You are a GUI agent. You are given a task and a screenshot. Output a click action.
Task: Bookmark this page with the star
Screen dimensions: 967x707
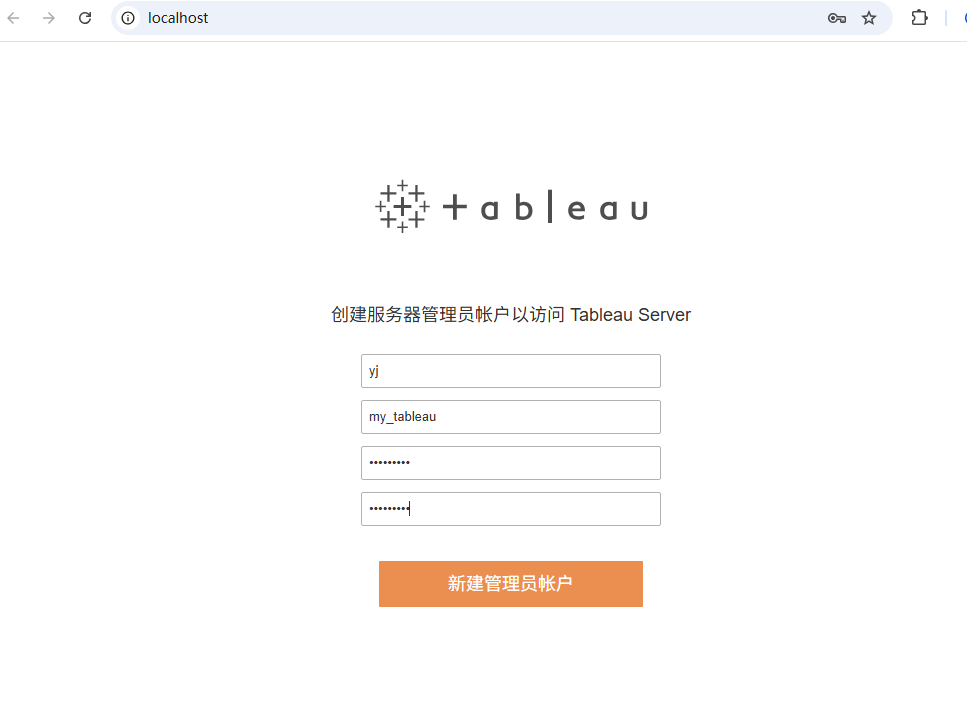[x=869, y=18]
